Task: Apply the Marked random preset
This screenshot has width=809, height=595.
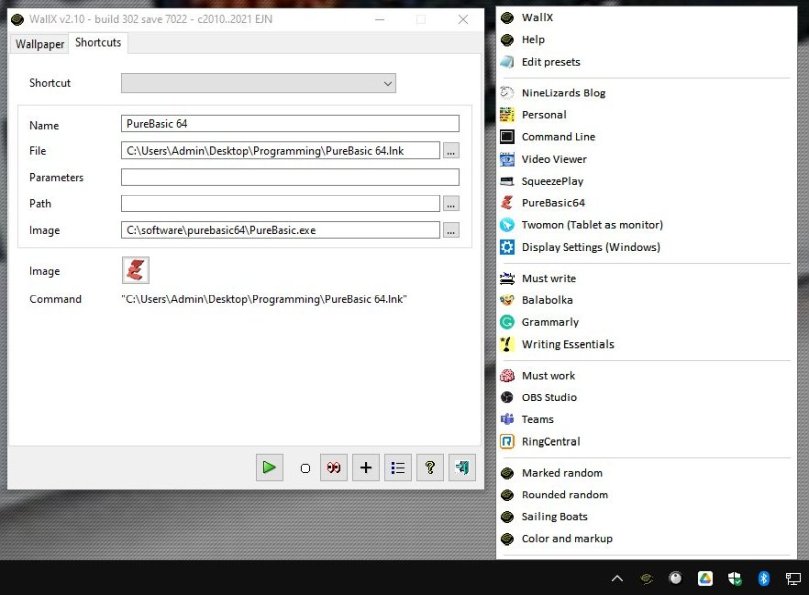Action: [x=646, y=473]
